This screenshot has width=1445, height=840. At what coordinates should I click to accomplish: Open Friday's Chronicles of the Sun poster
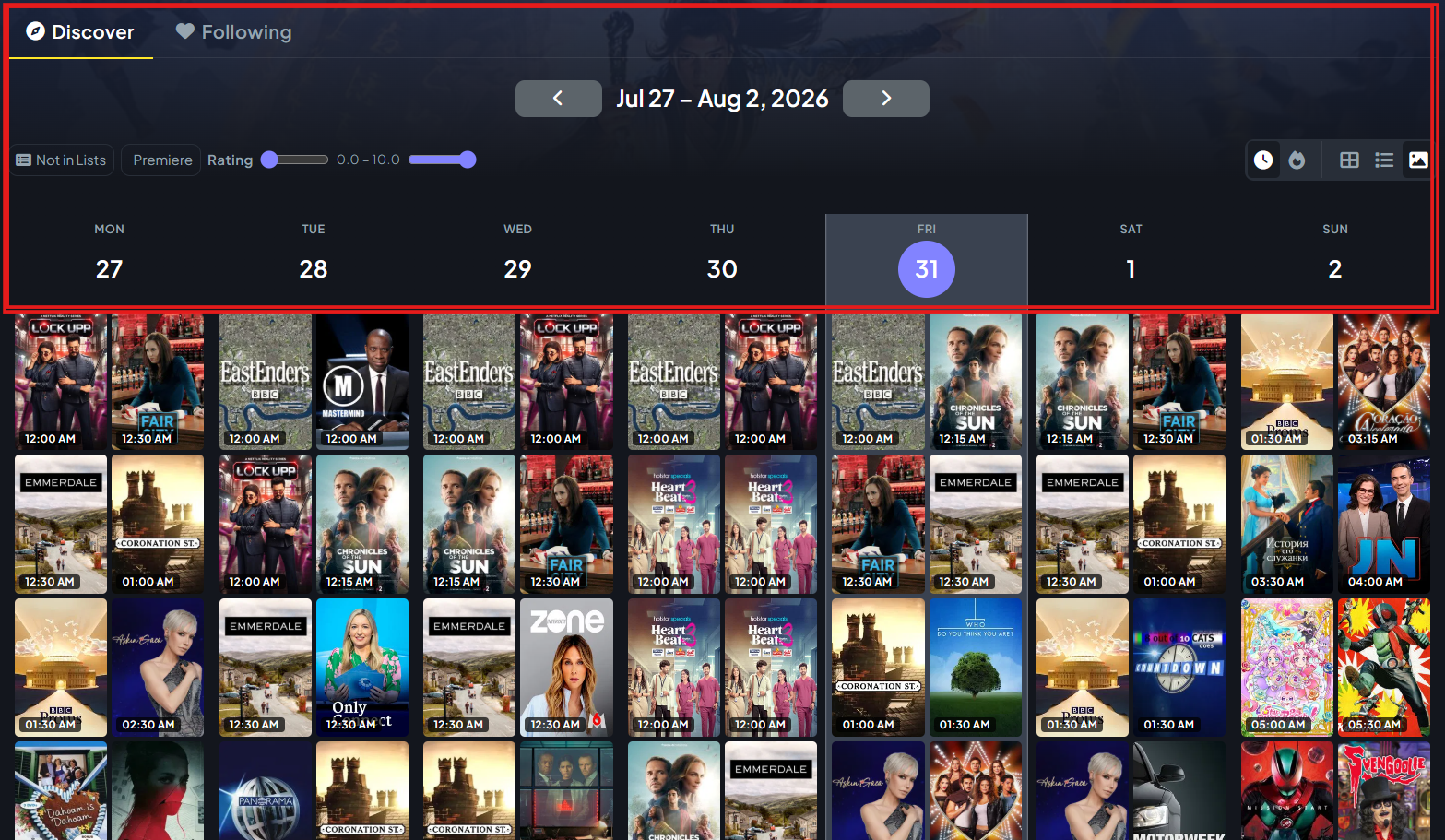coord(976,382)
